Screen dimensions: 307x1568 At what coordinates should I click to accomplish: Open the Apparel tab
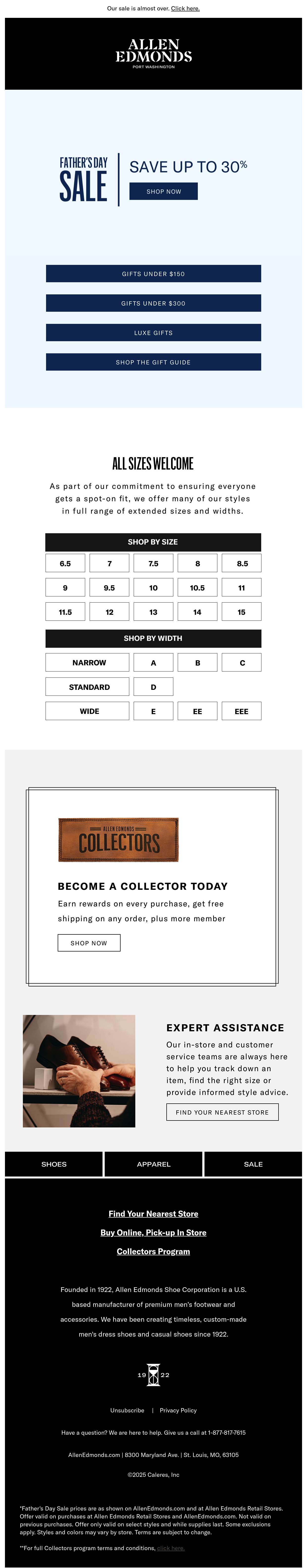point(154,1164)
